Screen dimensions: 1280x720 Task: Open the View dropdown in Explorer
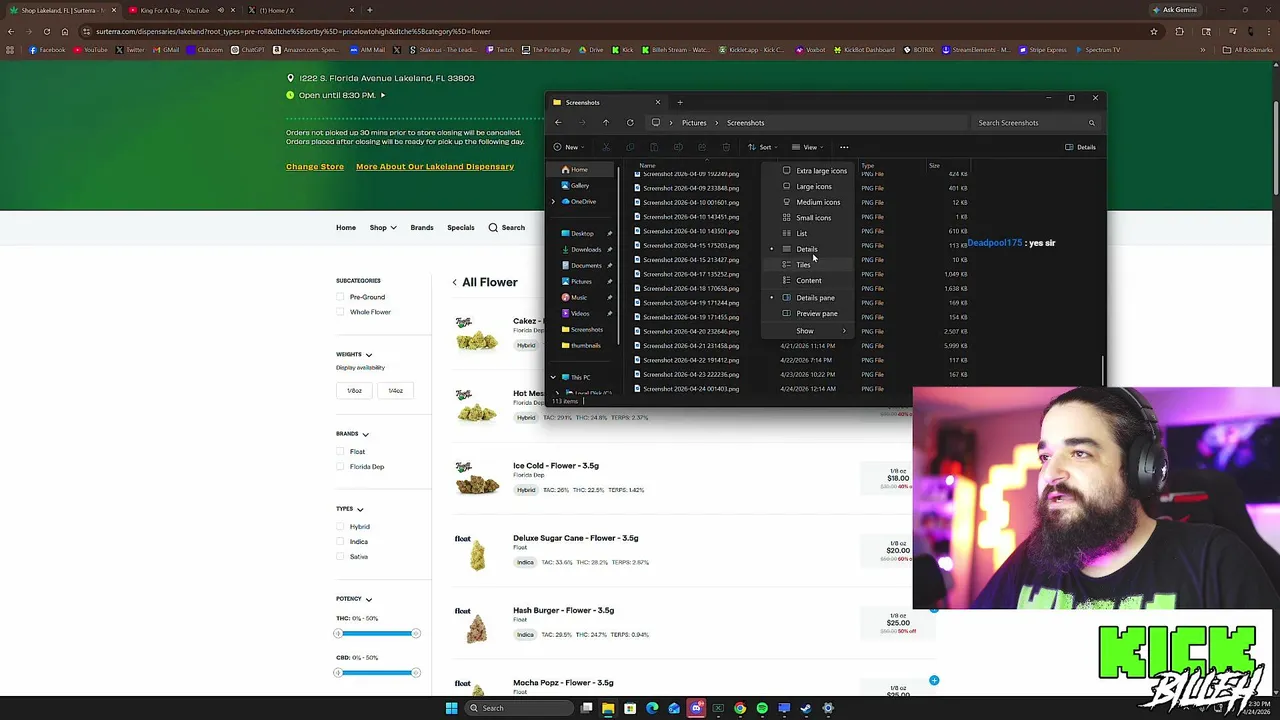coord(809,147)
